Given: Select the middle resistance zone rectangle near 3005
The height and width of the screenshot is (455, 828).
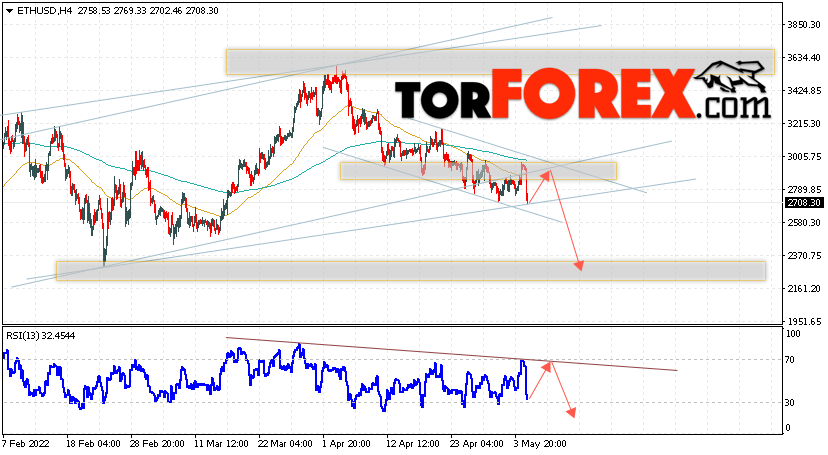Looking at the screenshot, I should pyautogui.click(x=478, y=171).
